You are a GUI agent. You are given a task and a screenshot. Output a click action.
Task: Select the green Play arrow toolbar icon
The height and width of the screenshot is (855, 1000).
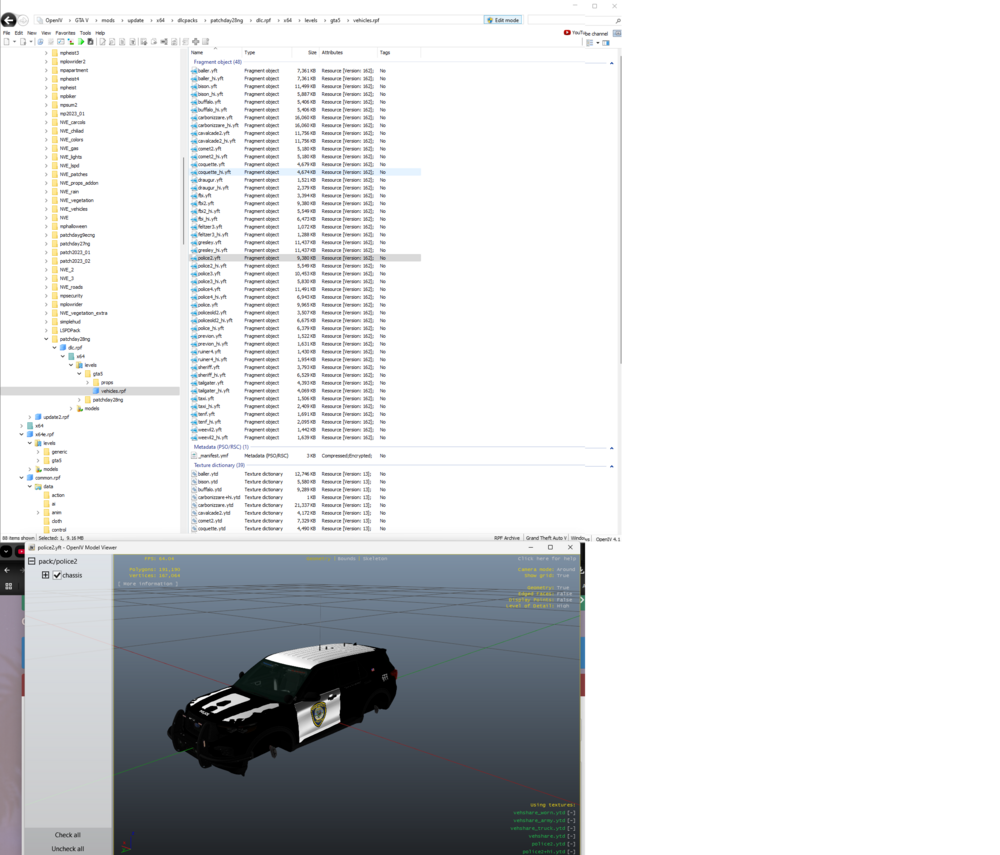tap(81, 42)
